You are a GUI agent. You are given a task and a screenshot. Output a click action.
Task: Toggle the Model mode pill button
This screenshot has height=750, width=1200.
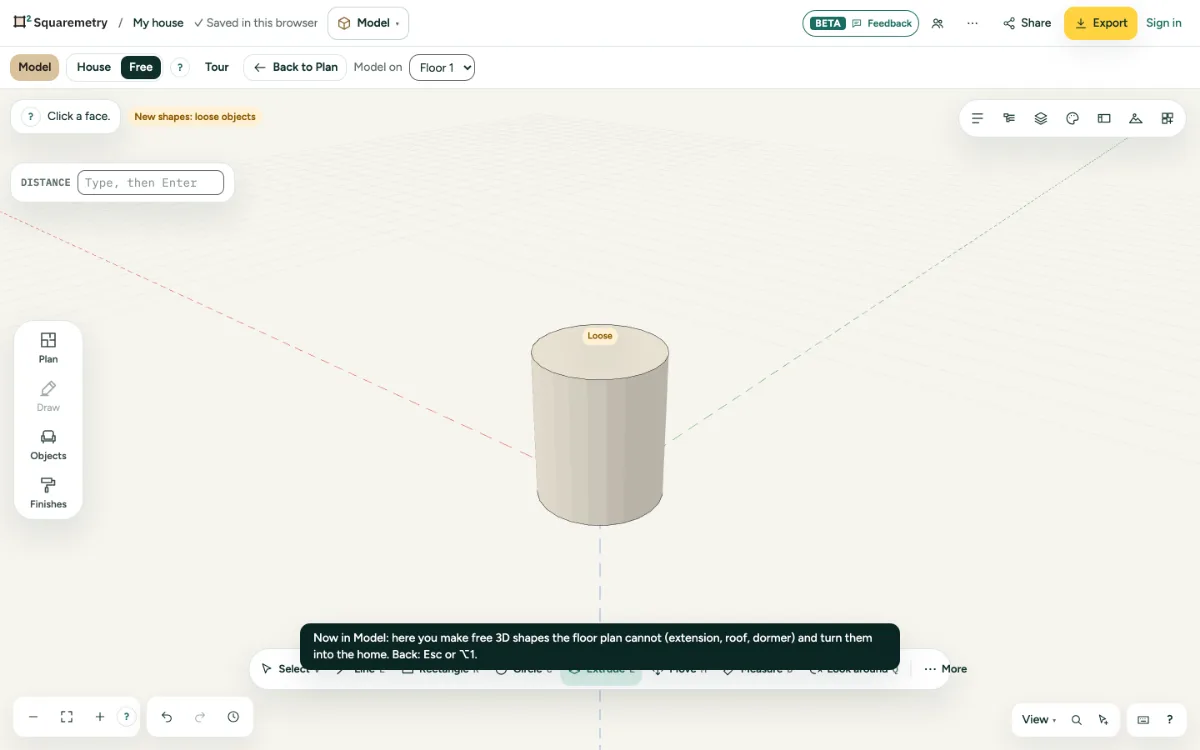click(x=35, y=67)
